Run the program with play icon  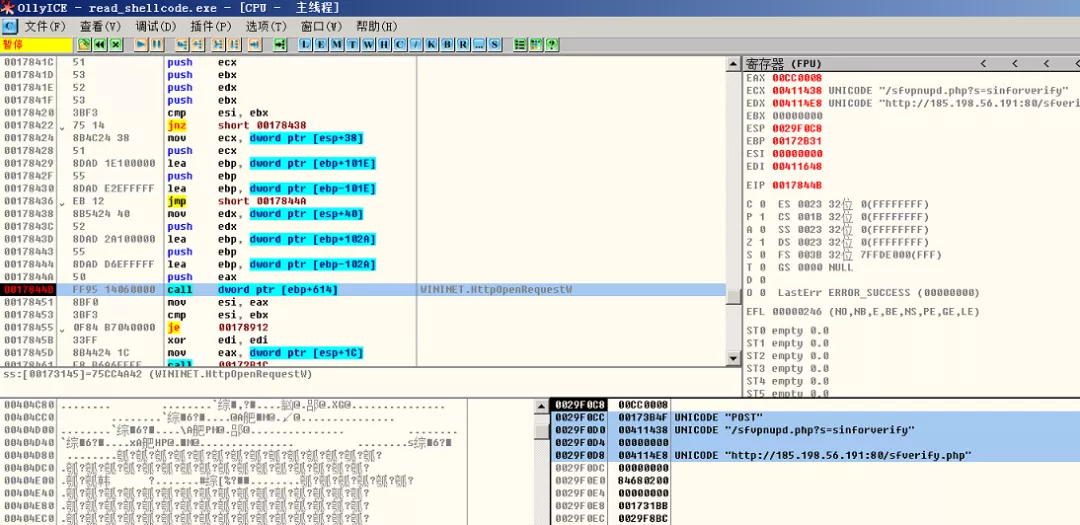coord(141,45)
